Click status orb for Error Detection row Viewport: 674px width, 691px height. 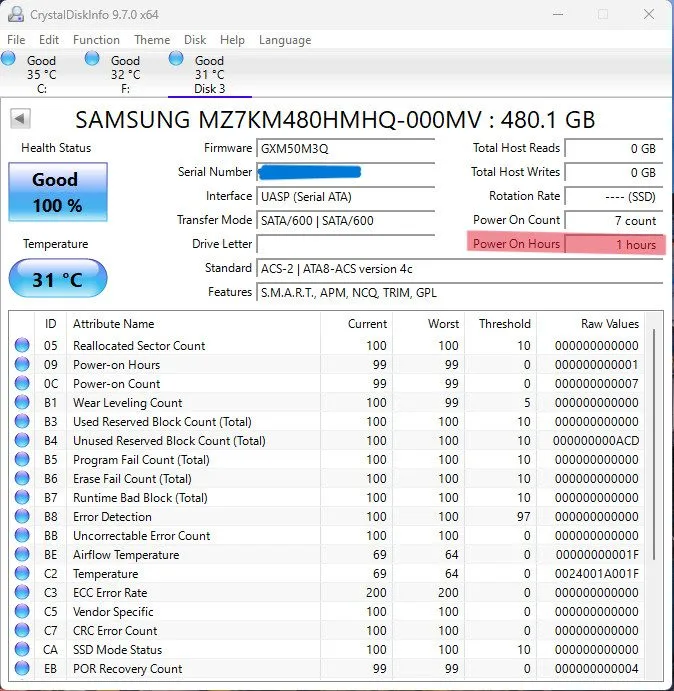(x=22, y=516)
